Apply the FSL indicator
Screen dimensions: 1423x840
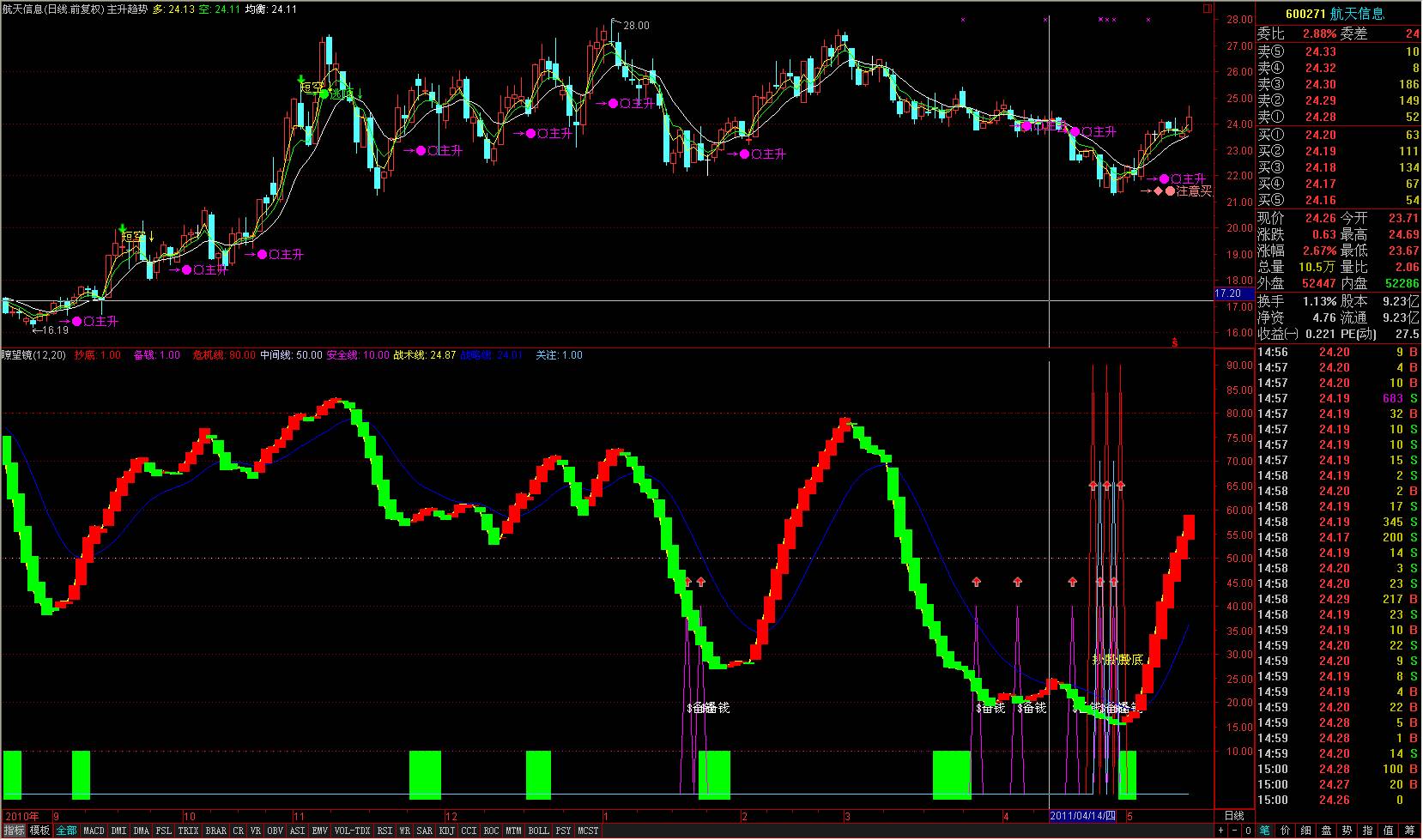point(164,831)
